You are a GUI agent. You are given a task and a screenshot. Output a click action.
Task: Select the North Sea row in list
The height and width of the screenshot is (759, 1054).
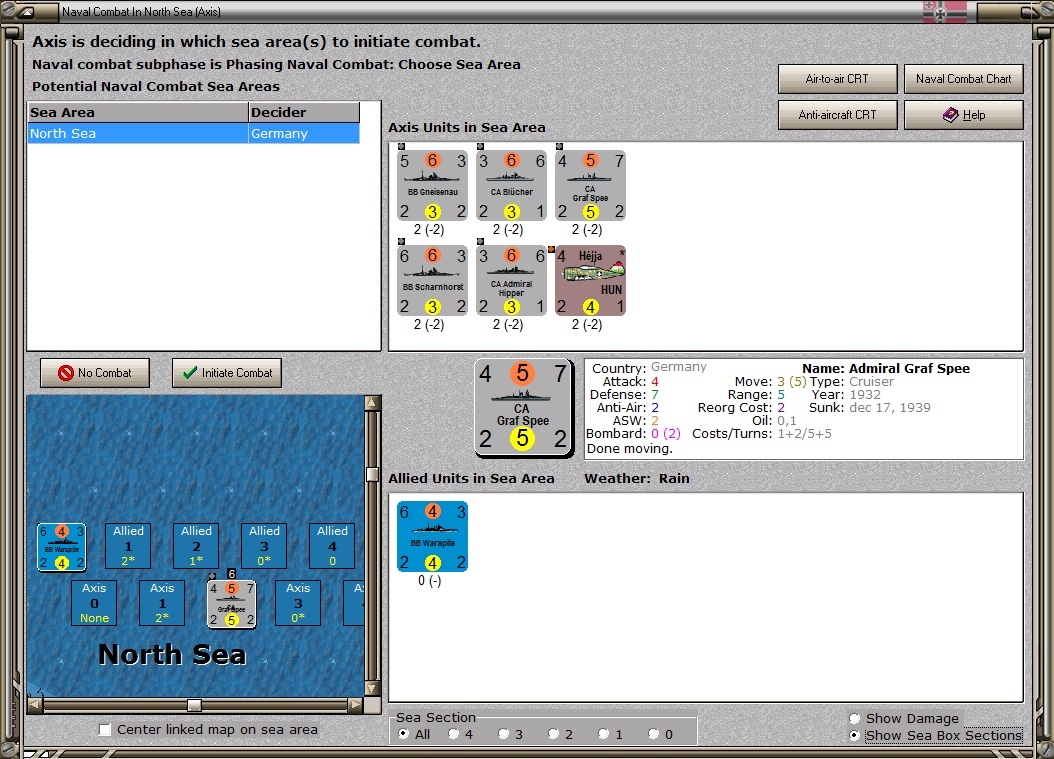click(194, 133)
